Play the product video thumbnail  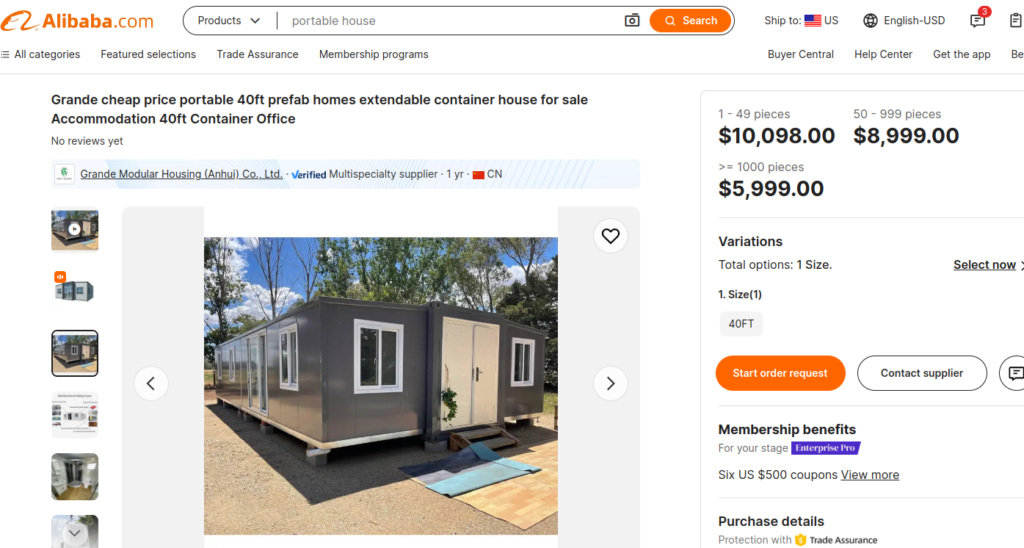pyautogui.click(x=75, y=229)
